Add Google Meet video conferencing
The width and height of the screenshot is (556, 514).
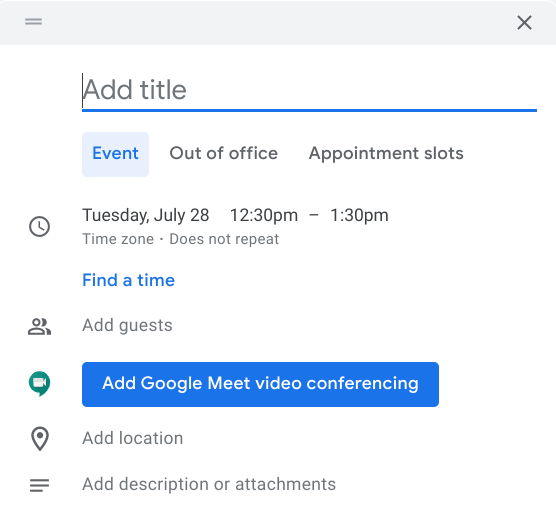coord(260,384)
